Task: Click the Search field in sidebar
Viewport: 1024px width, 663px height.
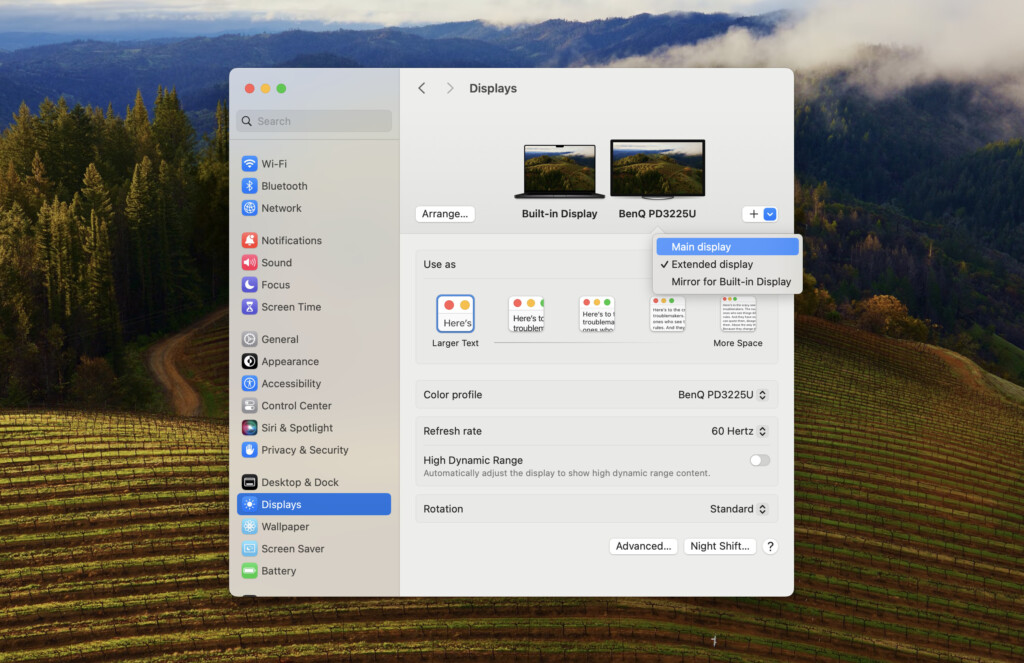Action: tap(314, 121)
